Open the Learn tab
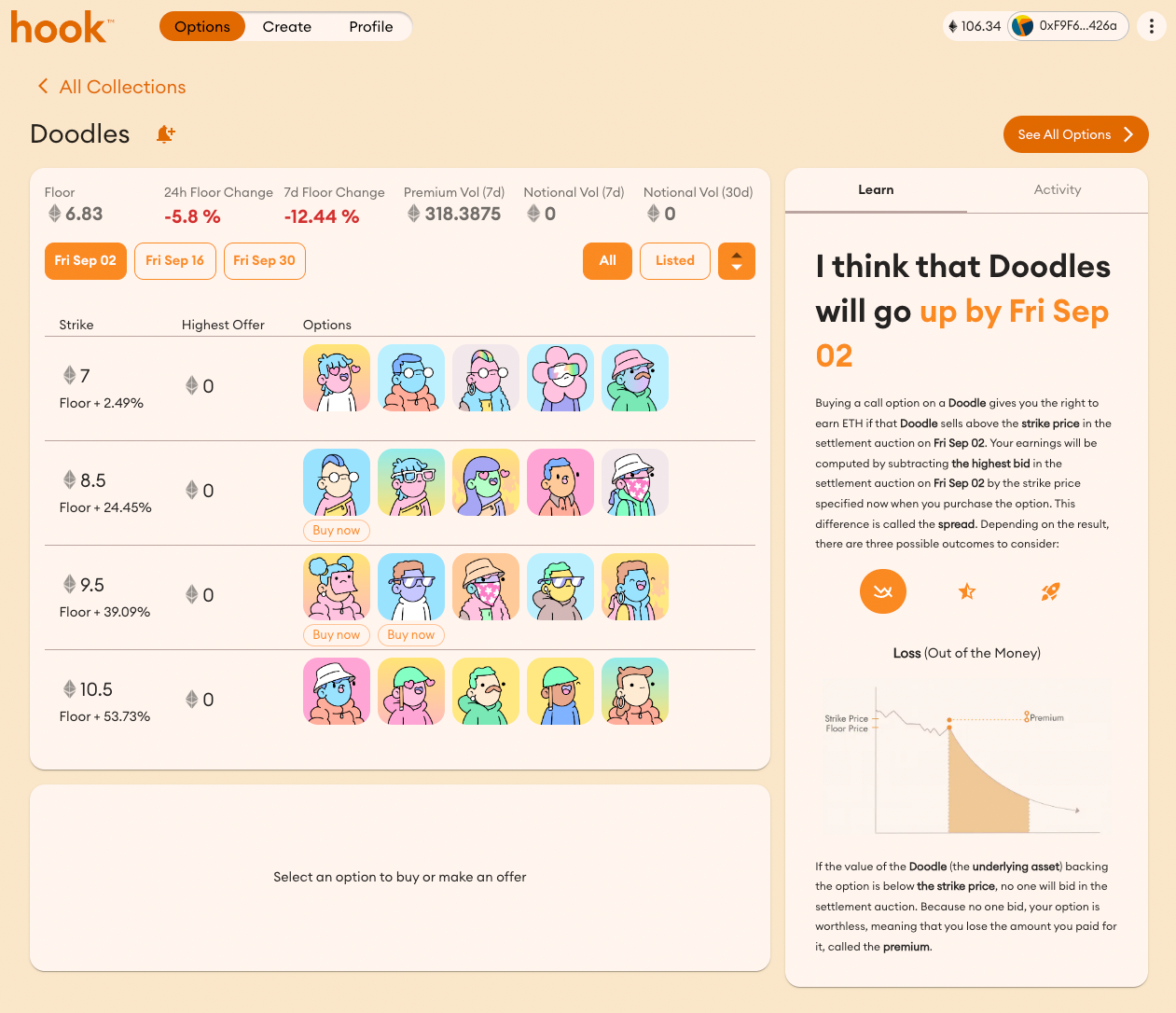Image resolution: width=1176 pixels, height=1013 pixels. pyautogui.click(x=876, y=190)
